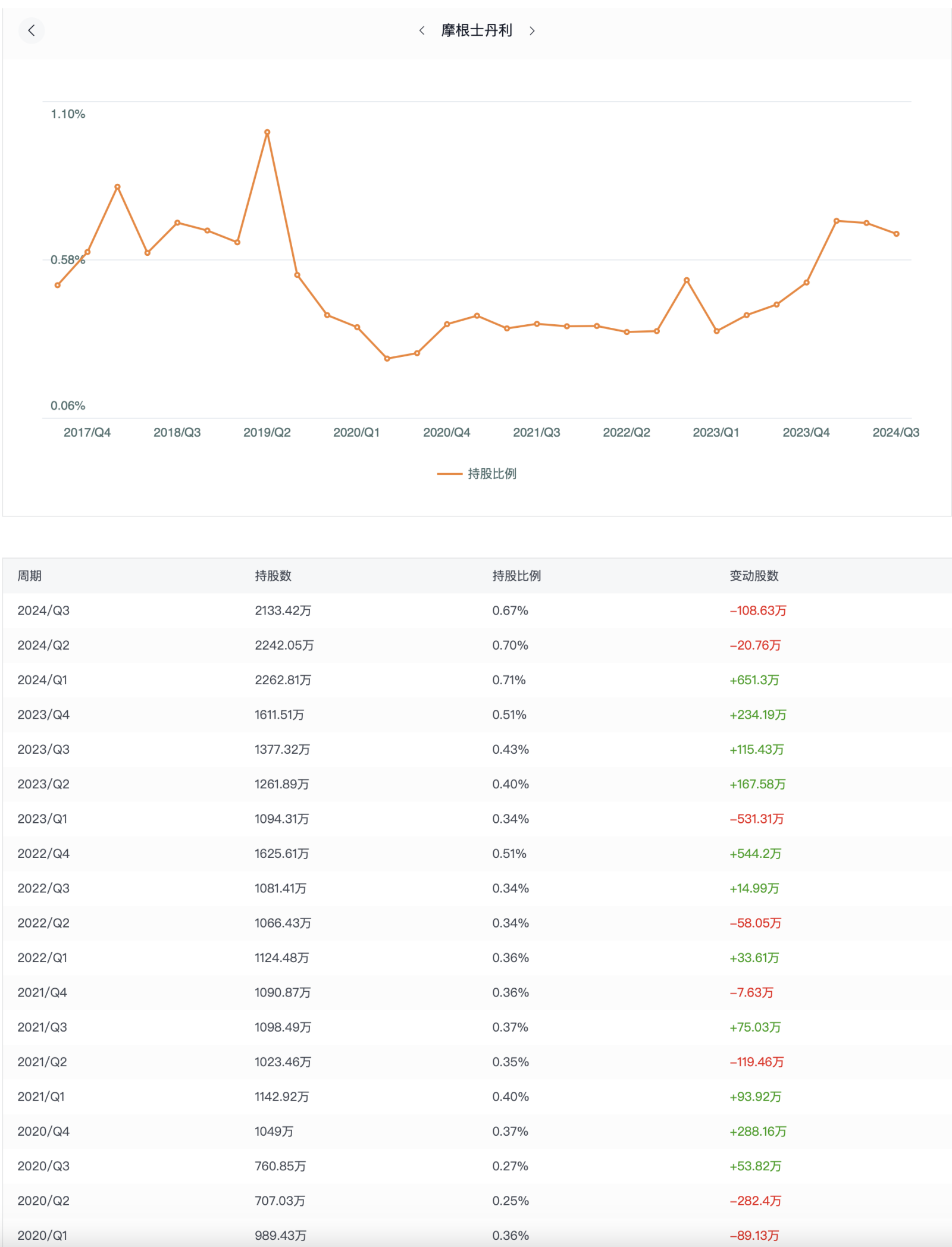952x1247 pixels.
Task: Click the back arrow button
Action: pyautogui.click(x=32, y=30)
